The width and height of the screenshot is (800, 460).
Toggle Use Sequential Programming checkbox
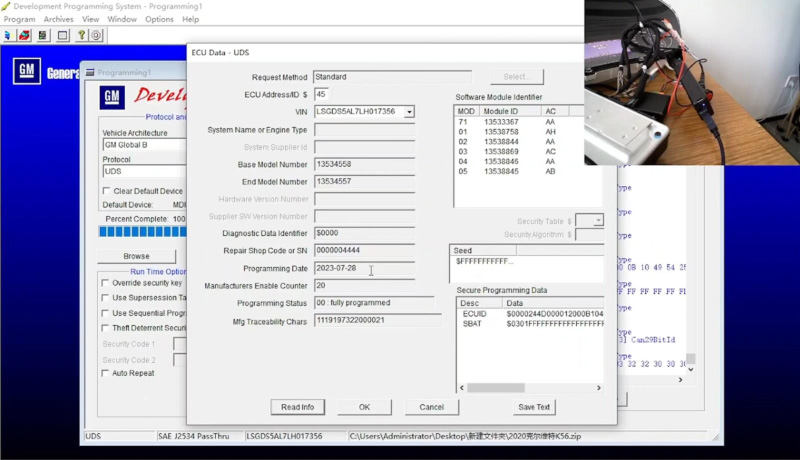105,313
